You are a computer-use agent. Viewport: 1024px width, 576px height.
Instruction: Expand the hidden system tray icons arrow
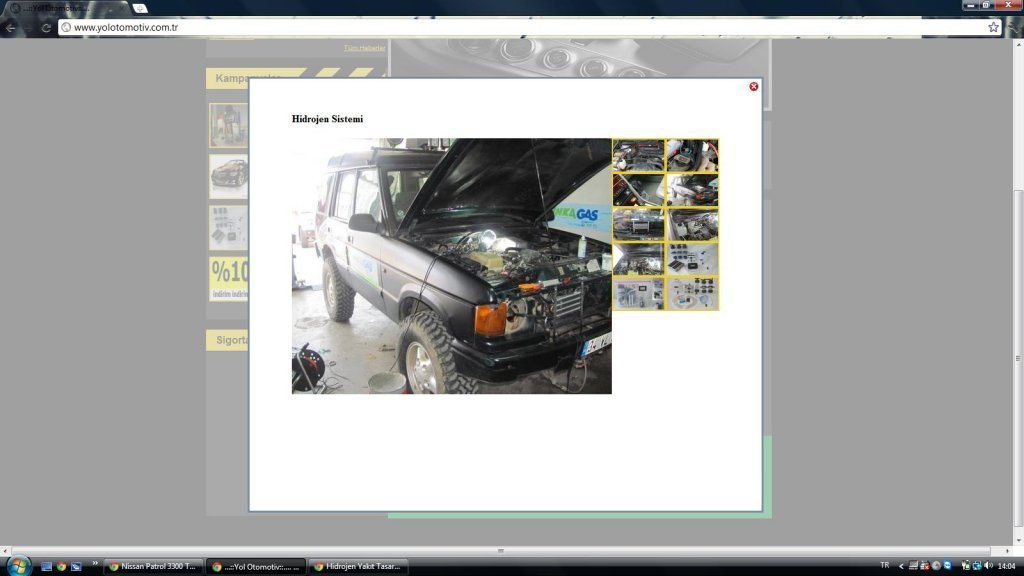[901, 566]
